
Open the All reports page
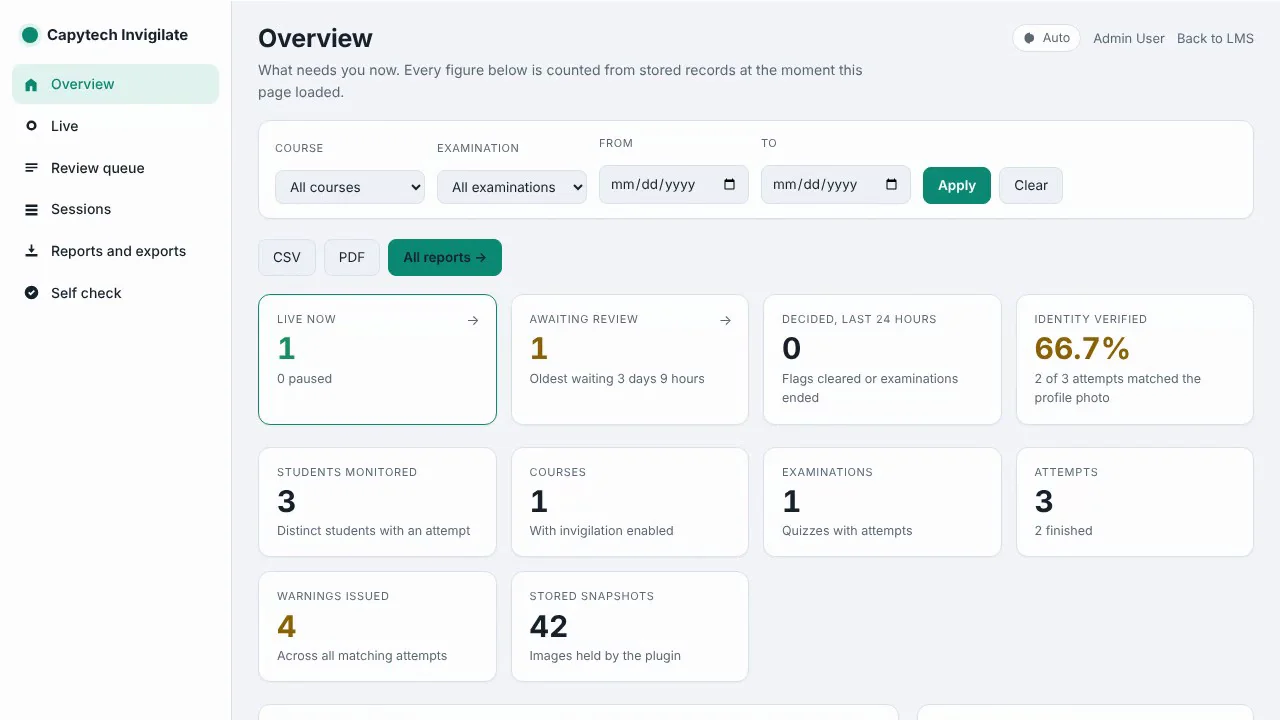tap(445, 257)
